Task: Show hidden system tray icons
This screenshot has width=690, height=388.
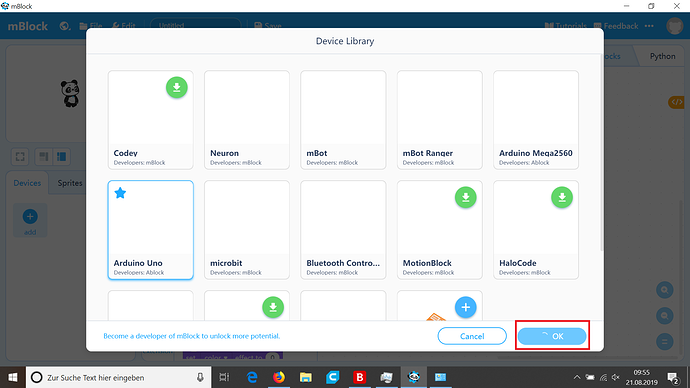Action: click(576, 377)
